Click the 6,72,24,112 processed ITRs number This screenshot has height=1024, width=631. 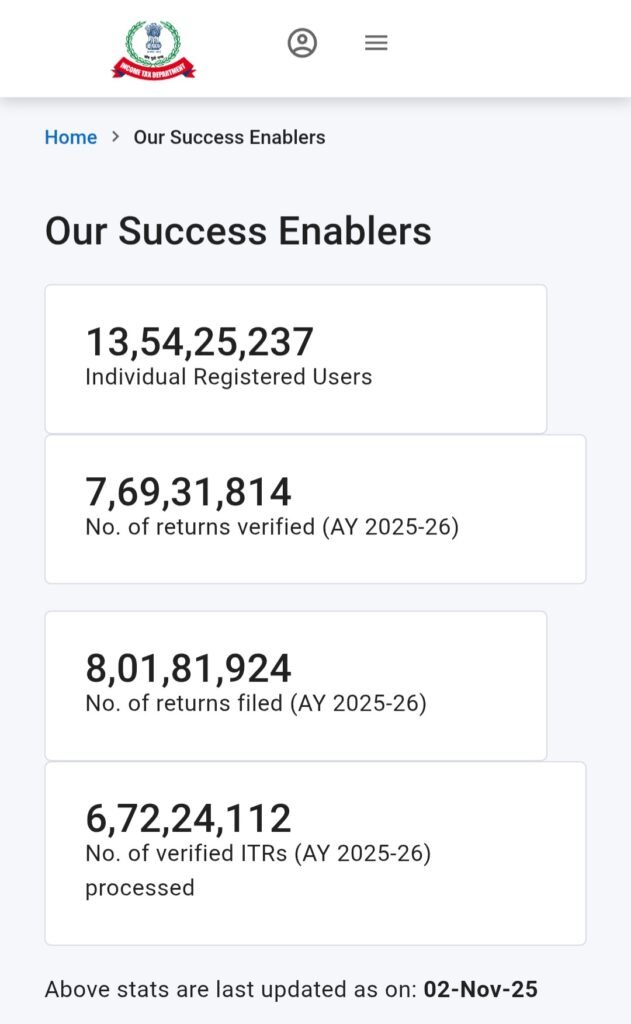(189, 818)
